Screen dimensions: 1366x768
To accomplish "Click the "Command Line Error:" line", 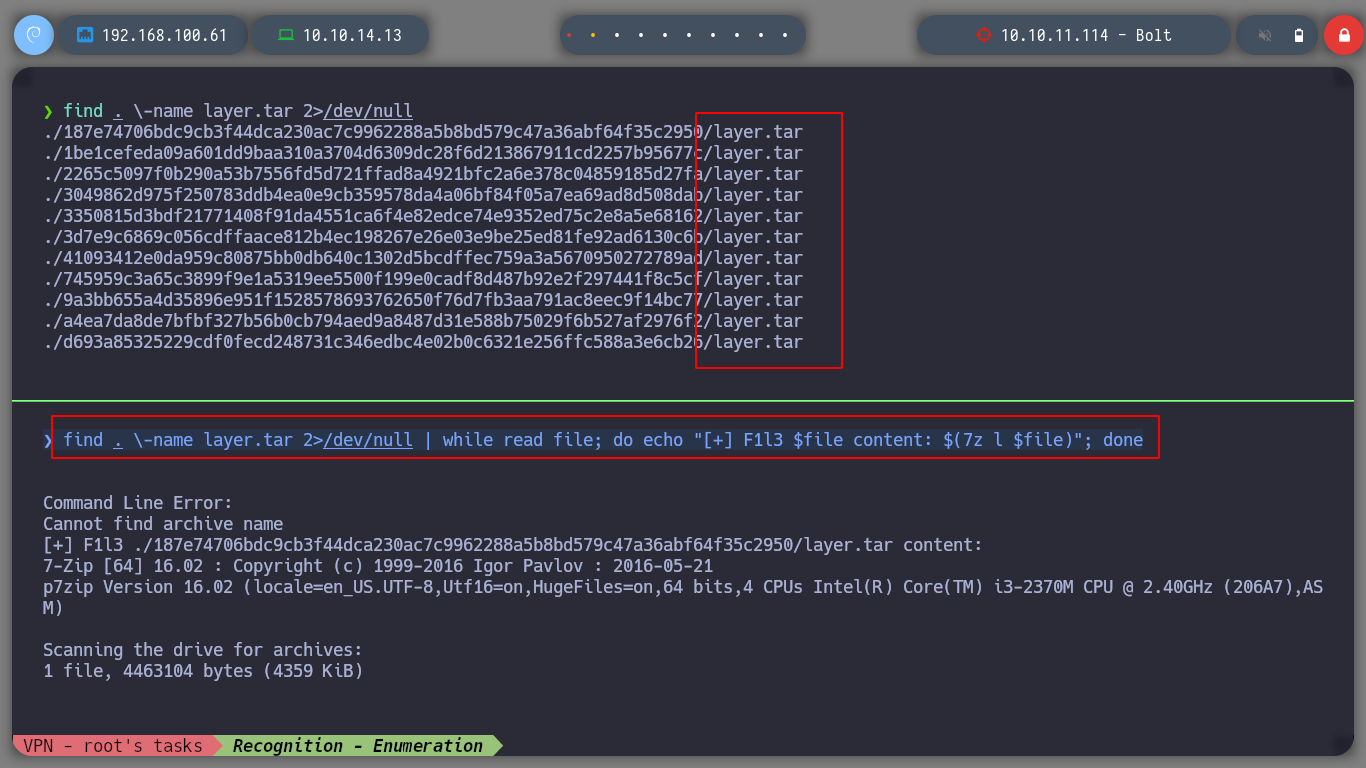I will 138,503.
